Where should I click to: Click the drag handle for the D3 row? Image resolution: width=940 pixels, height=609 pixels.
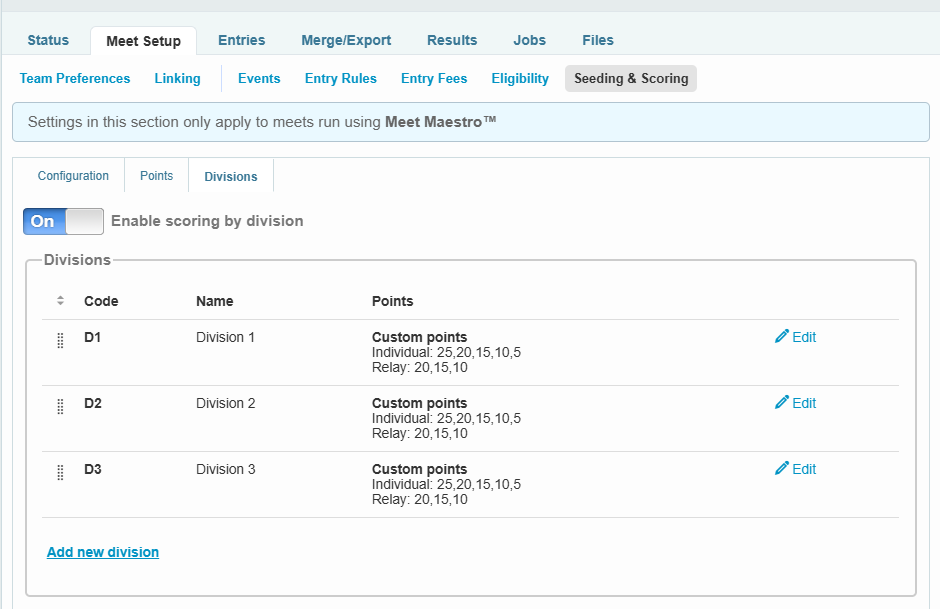pos(60,472)
